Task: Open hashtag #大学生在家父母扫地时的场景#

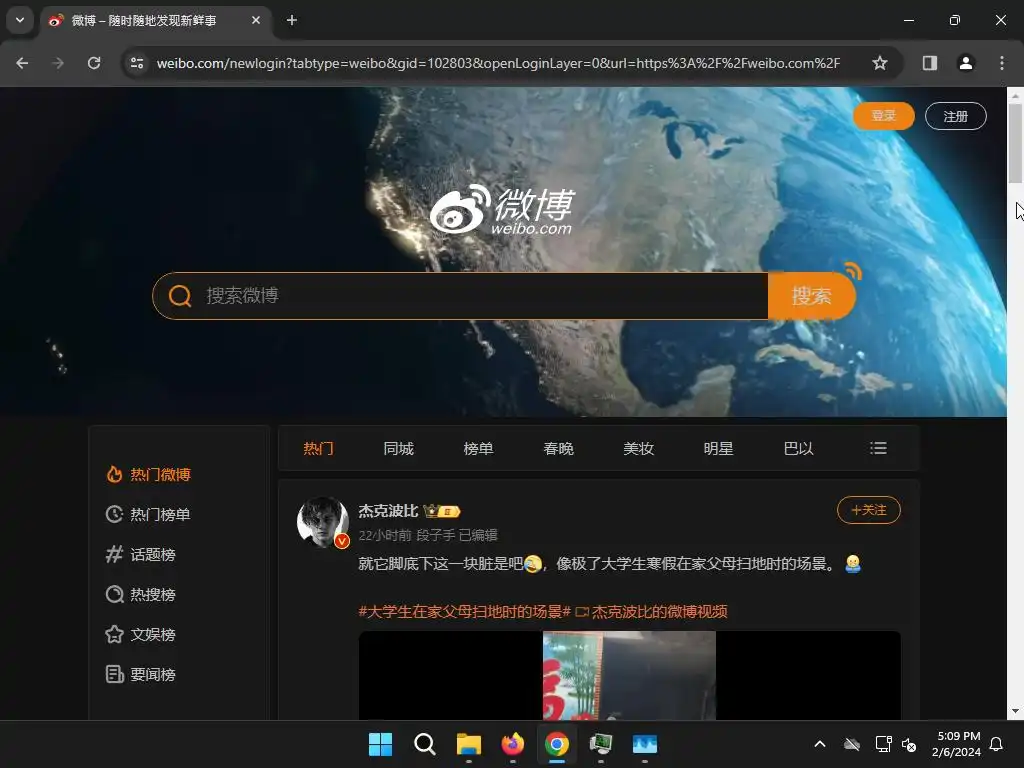Action: (464, 612)
